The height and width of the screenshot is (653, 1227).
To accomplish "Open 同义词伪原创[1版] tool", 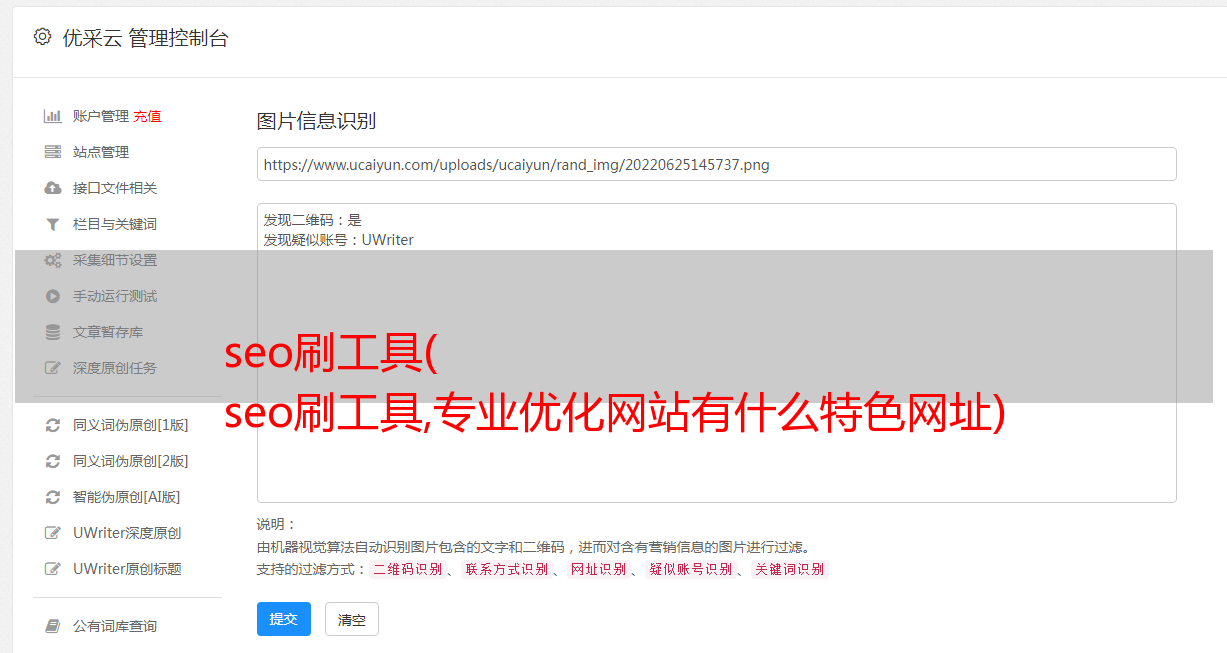I will click(131, 425).
